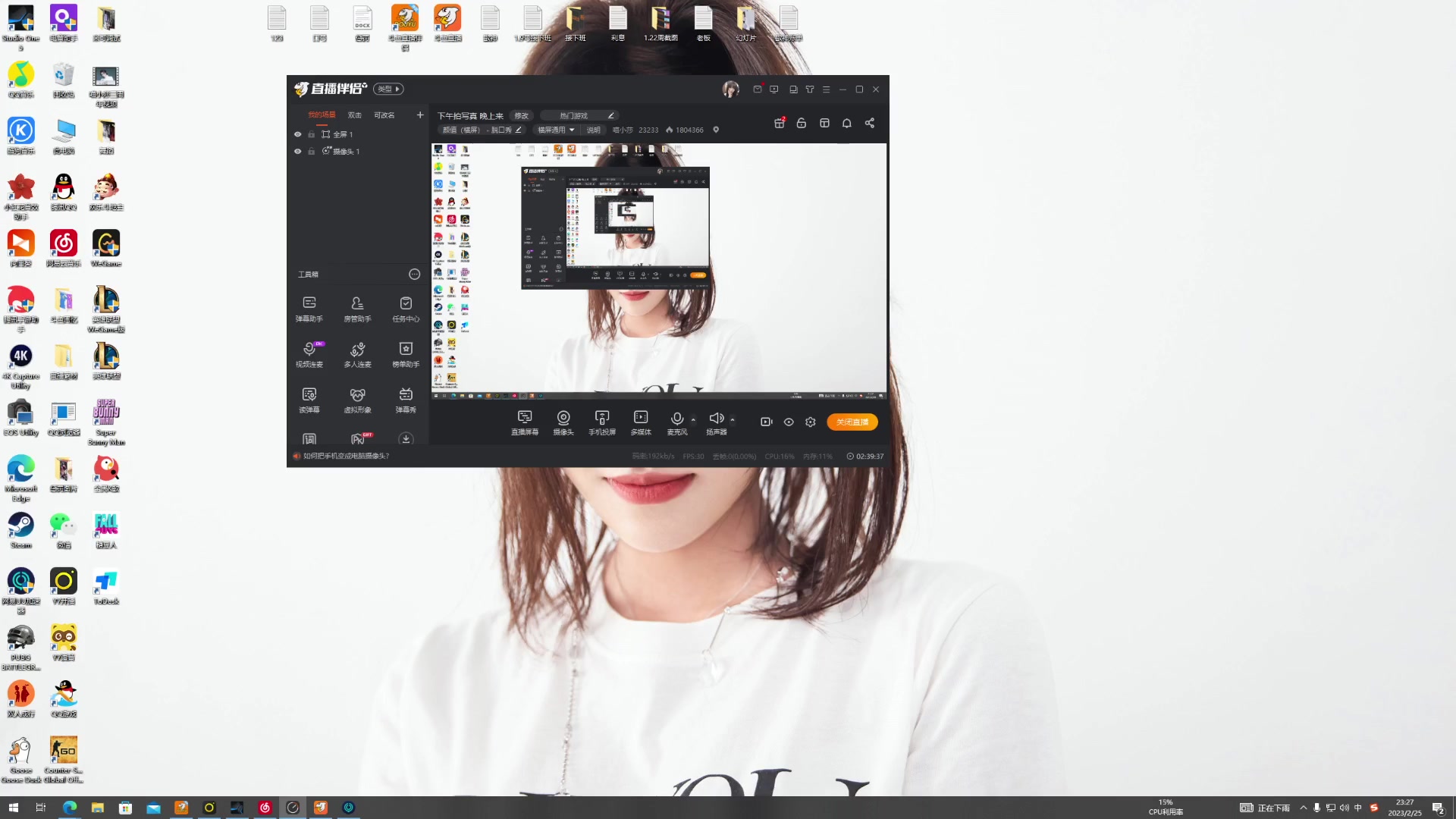
Task: Hide the 全屏 1 source layer
Action: tap(297, 134)
